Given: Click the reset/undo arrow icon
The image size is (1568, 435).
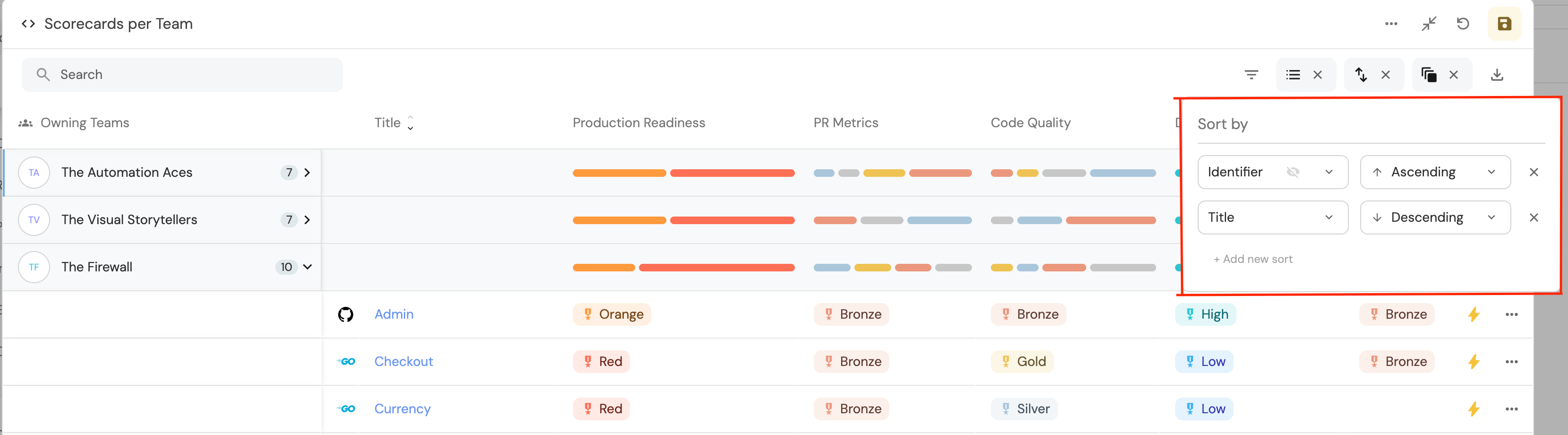Looking at the screenshot, I should tap(1462, 24).
